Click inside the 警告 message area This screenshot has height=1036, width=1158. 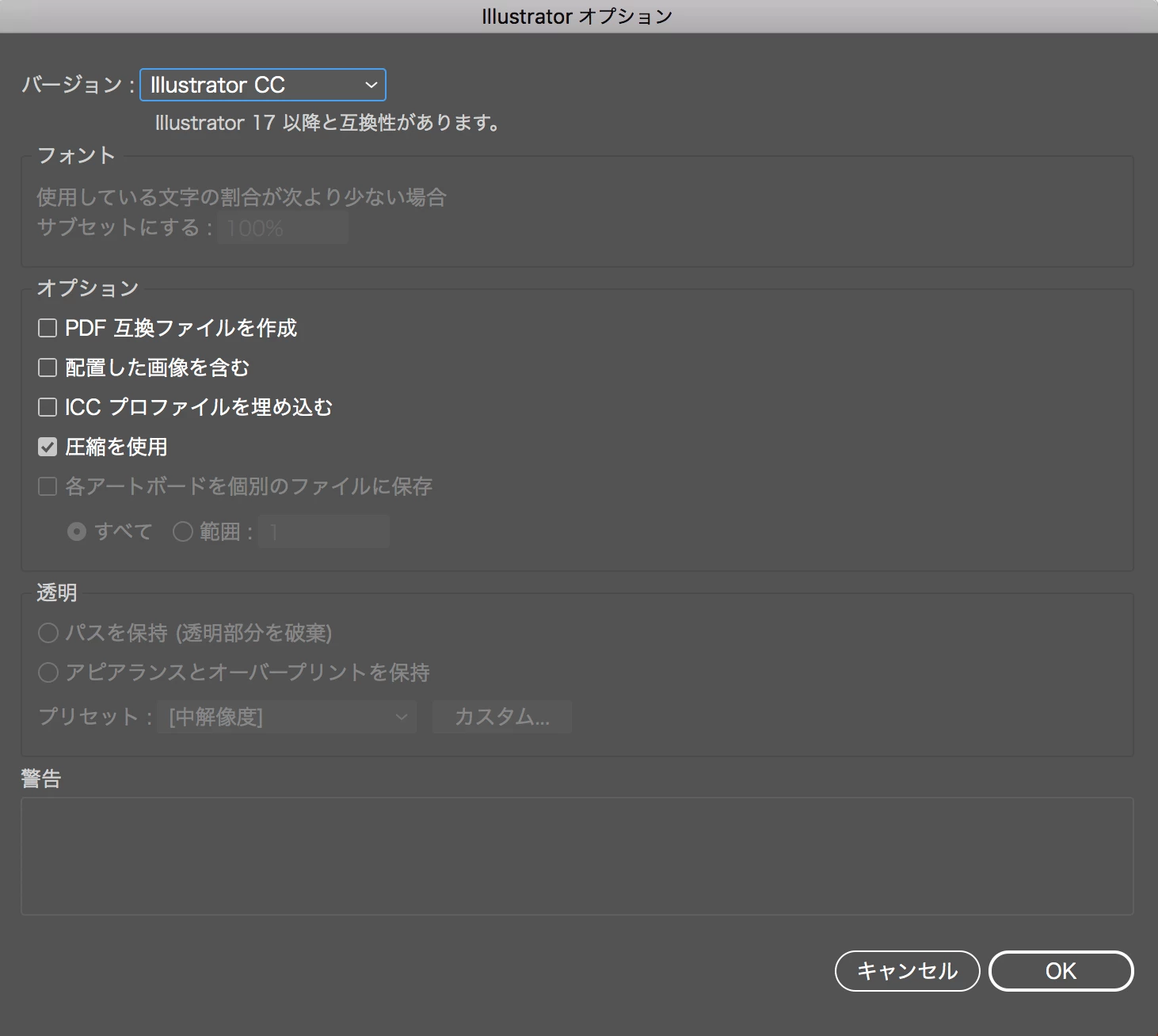coord(577,856)
